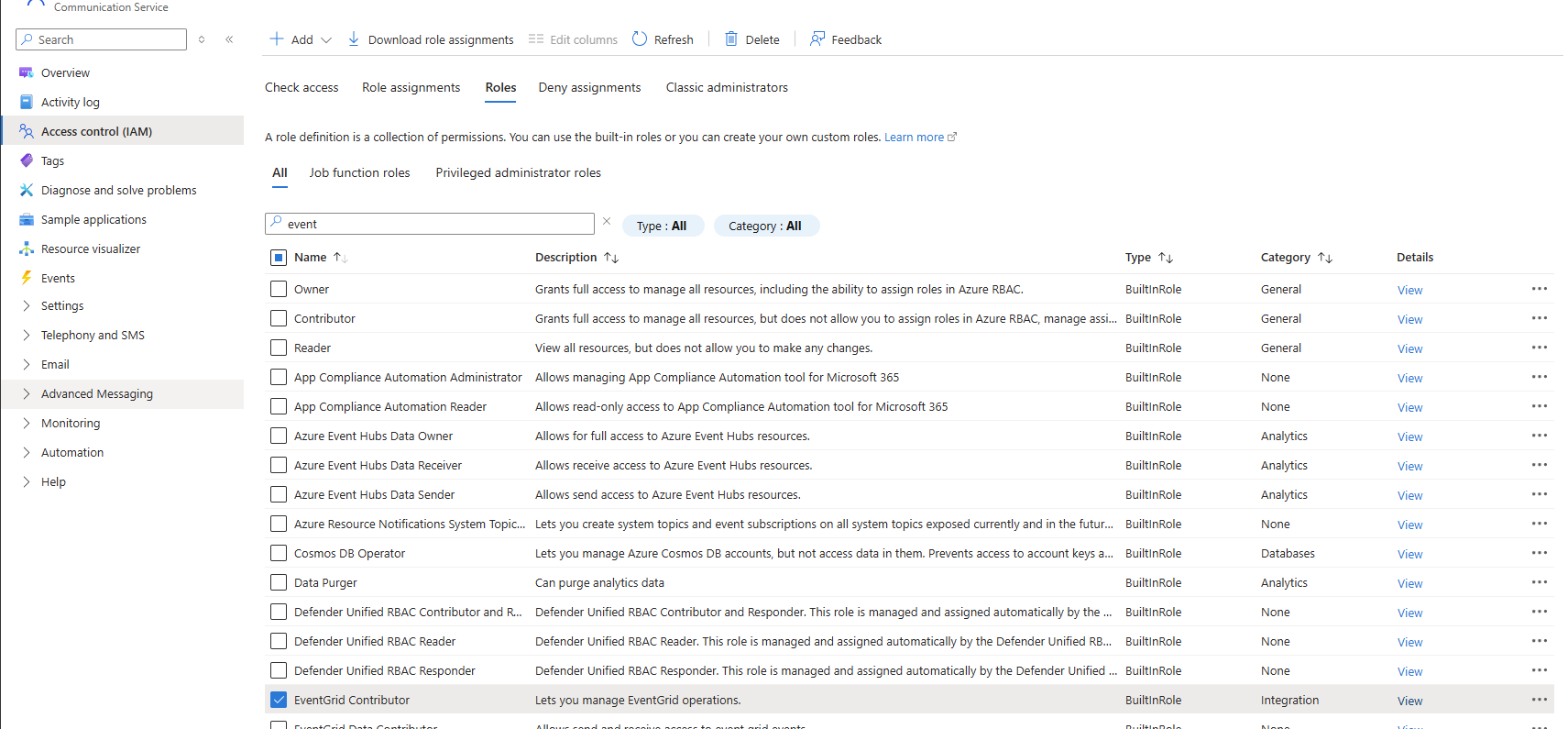Check the Cosmos DB Operator checkbox

279,553
